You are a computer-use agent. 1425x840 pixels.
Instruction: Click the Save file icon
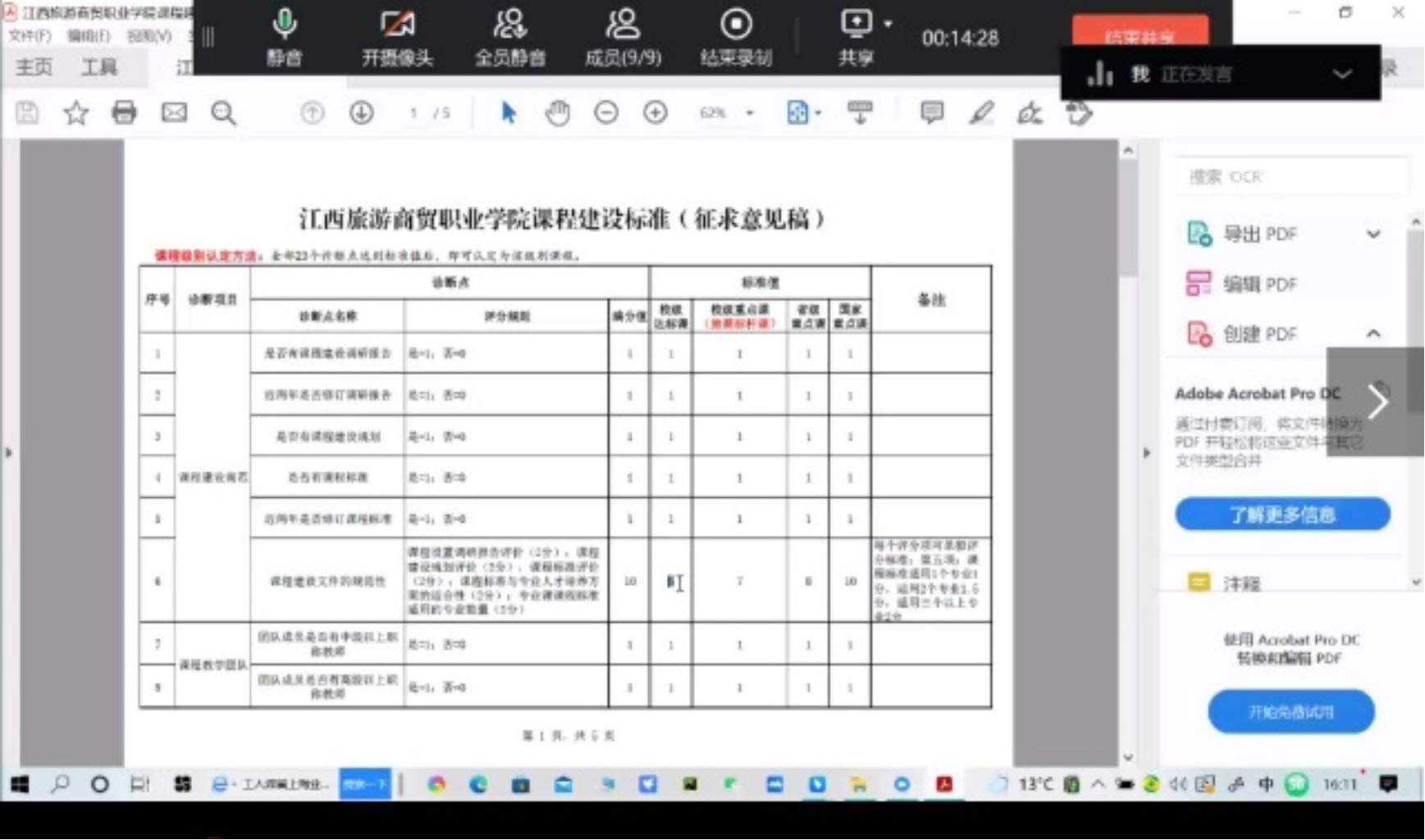(x=27, y=112)
